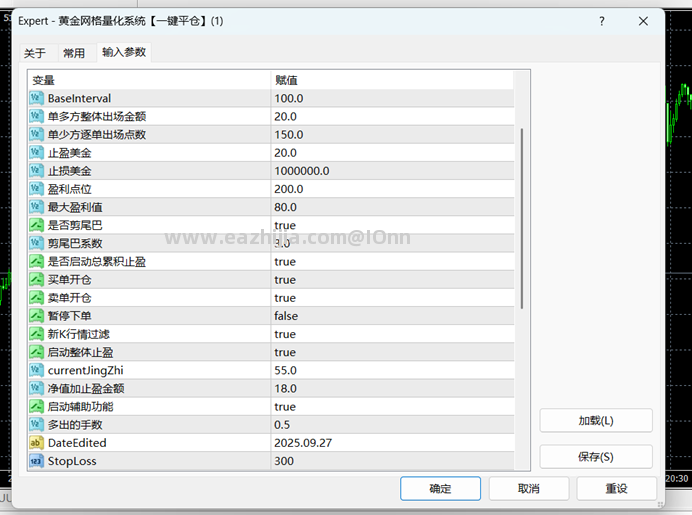The height and width of the screenshot is (515, 692).
Task: Click the string icon beside DateEdited
Action: pos(37,443)
